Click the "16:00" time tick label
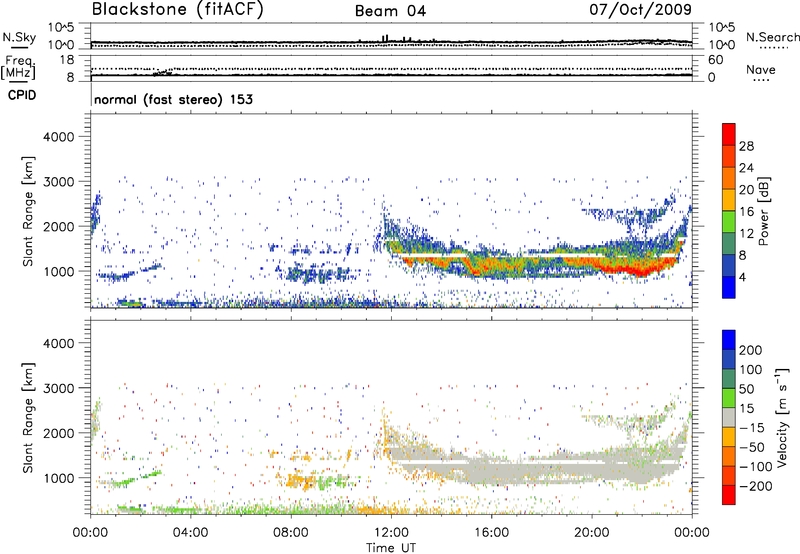800x554 pixels. pyautogui.click(x=491, y=533)
